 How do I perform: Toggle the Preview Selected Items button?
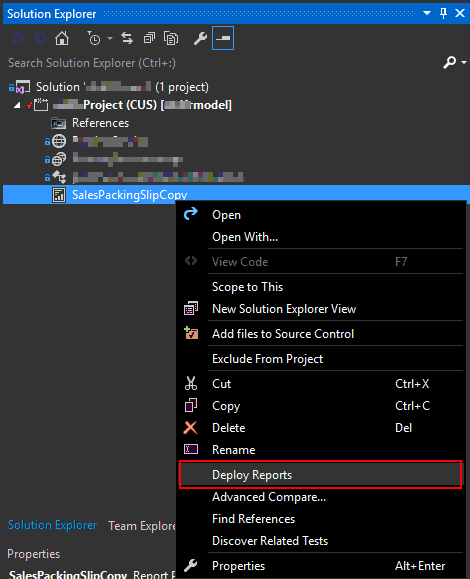click(x=223, y=38)
